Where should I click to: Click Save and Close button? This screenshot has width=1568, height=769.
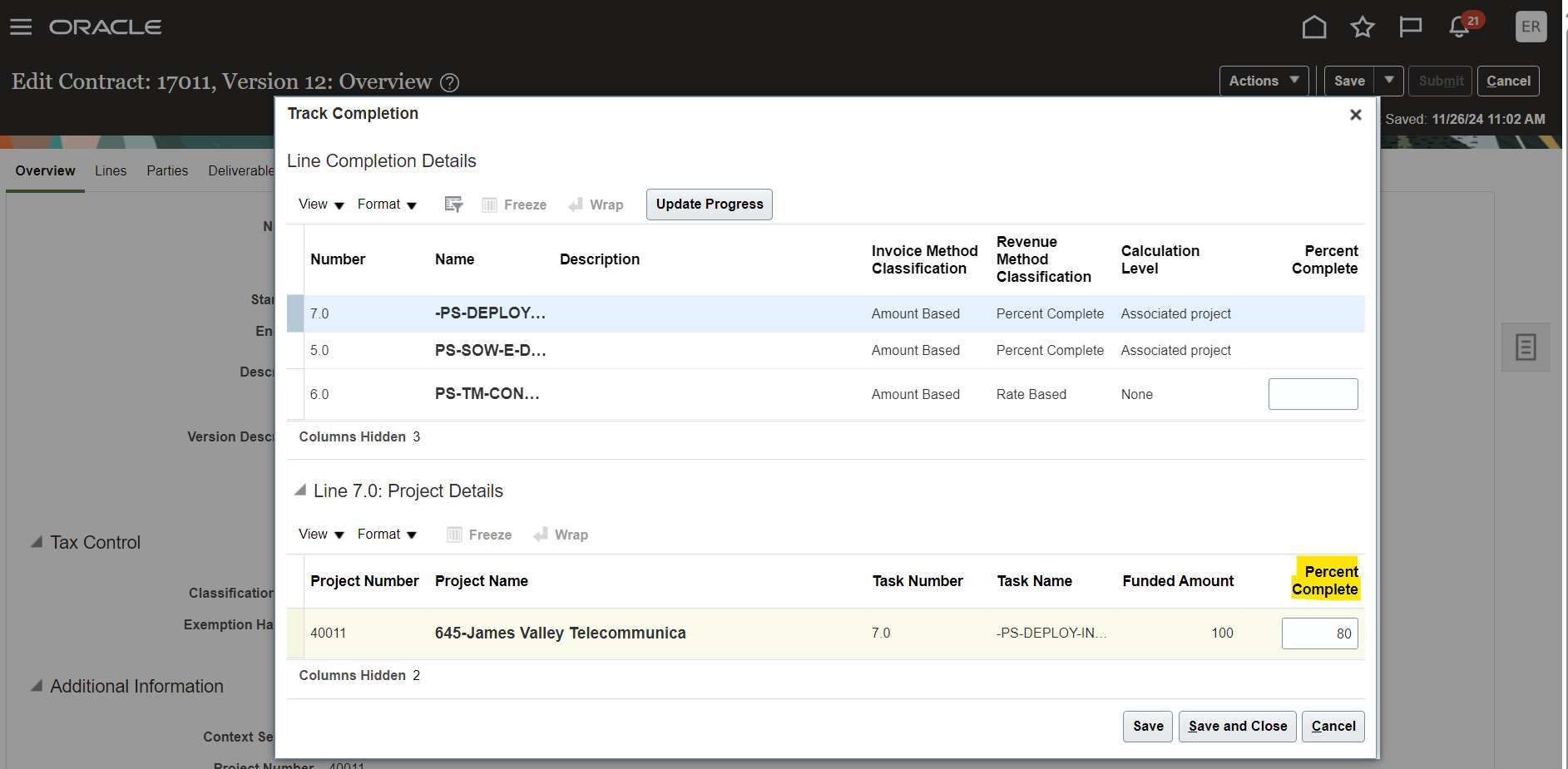(x=1238, y=727)
